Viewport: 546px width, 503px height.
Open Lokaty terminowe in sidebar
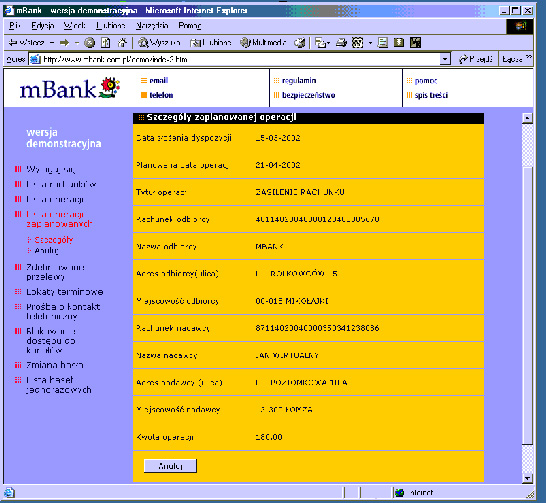point(65,292)
